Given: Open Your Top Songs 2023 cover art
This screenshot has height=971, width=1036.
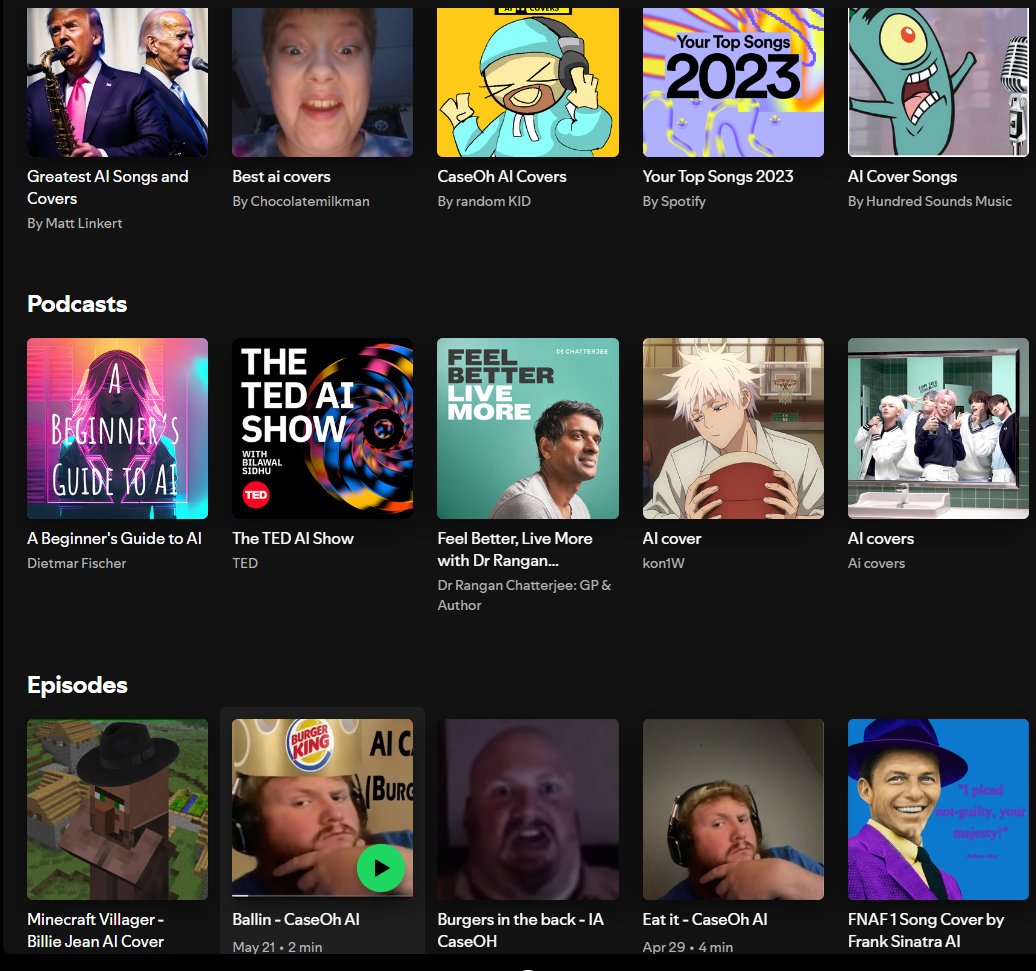Looking at the screenshot, I should 733,82.
